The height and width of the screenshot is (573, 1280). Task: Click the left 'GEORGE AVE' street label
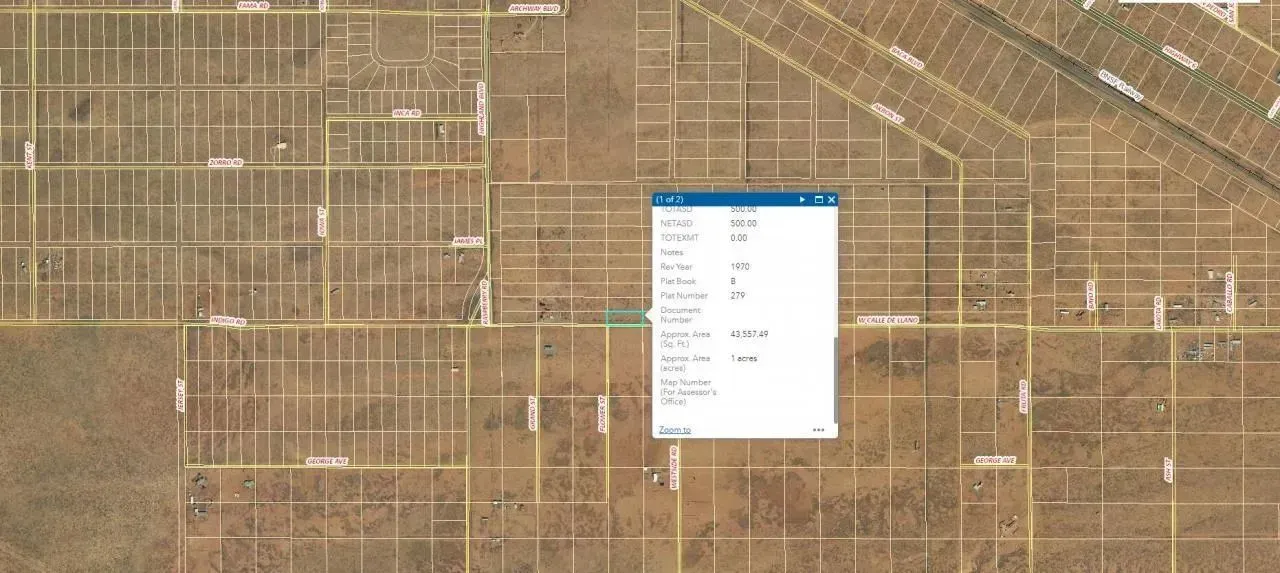(x=327, y=461)
